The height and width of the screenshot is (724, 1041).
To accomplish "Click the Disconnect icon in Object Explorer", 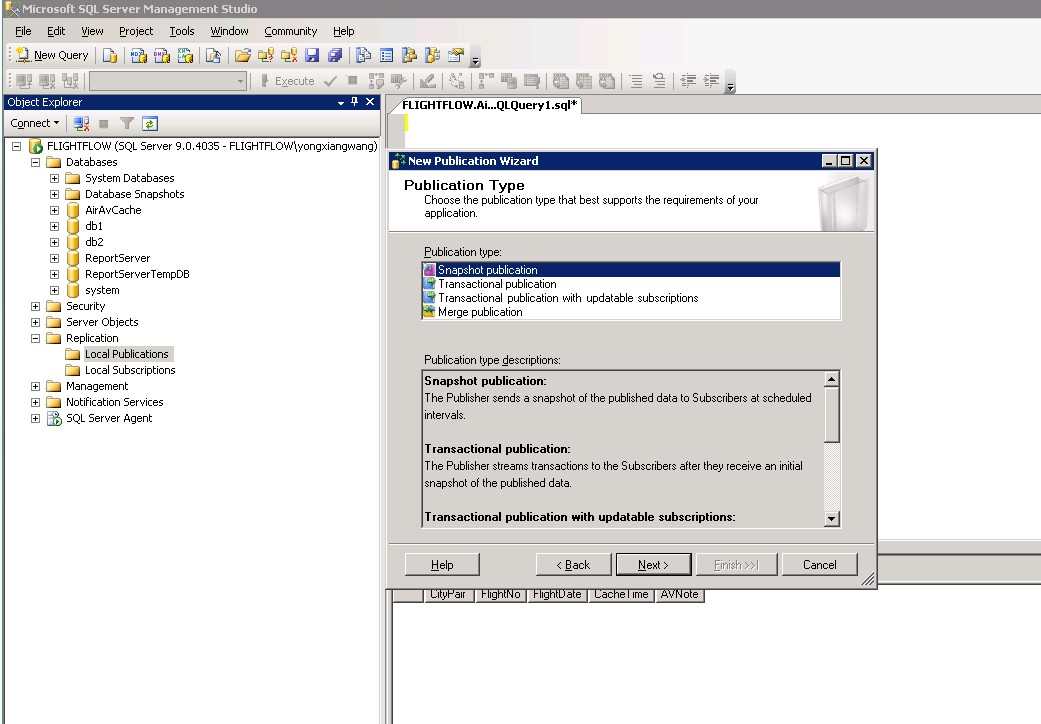I will pos(82,123).
